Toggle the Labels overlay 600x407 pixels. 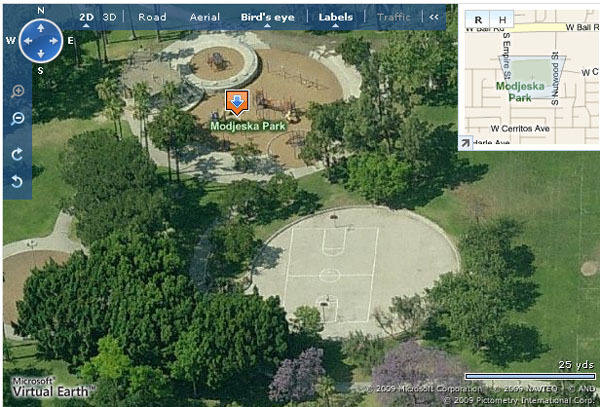pyautogui.click(x=336, y=17)
